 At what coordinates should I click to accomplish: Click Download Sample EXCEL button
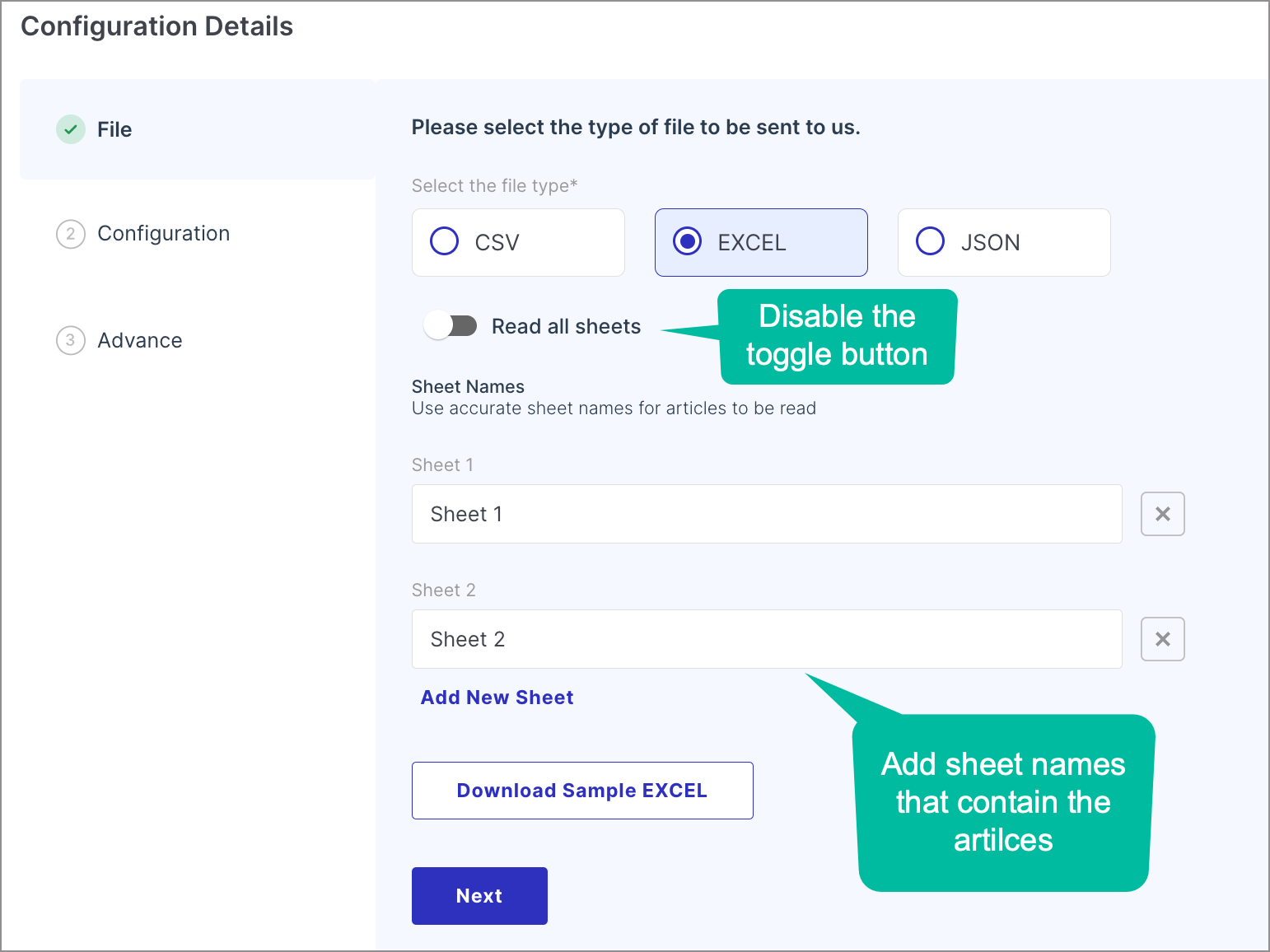582,791
